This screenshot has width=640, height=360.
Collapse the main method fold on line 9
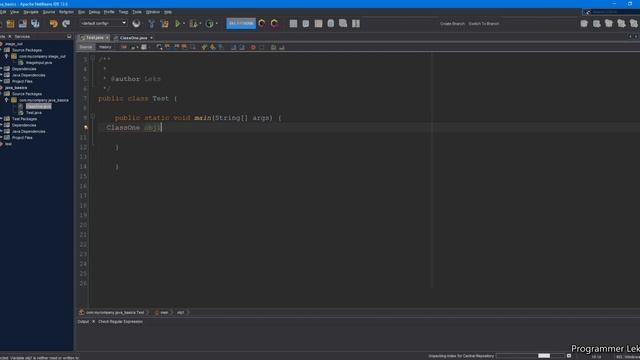pyautogui.click(x=93, y=117)
